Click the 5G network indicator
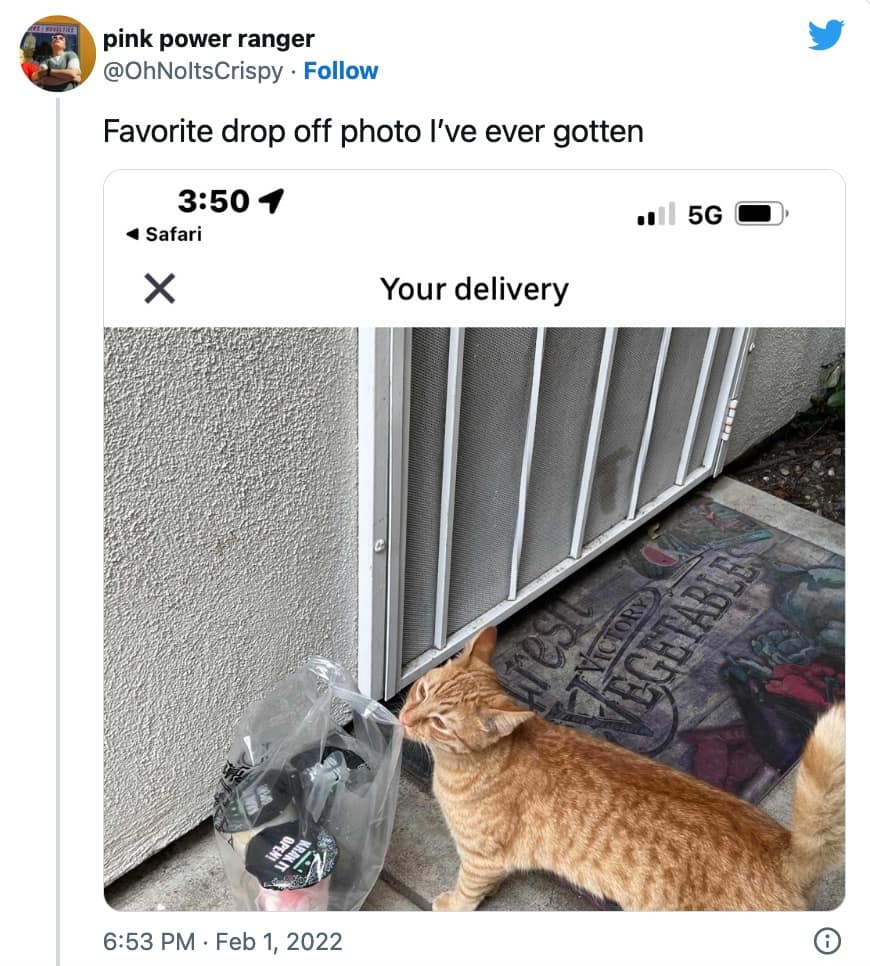The image size is (870, 966). 705,215
